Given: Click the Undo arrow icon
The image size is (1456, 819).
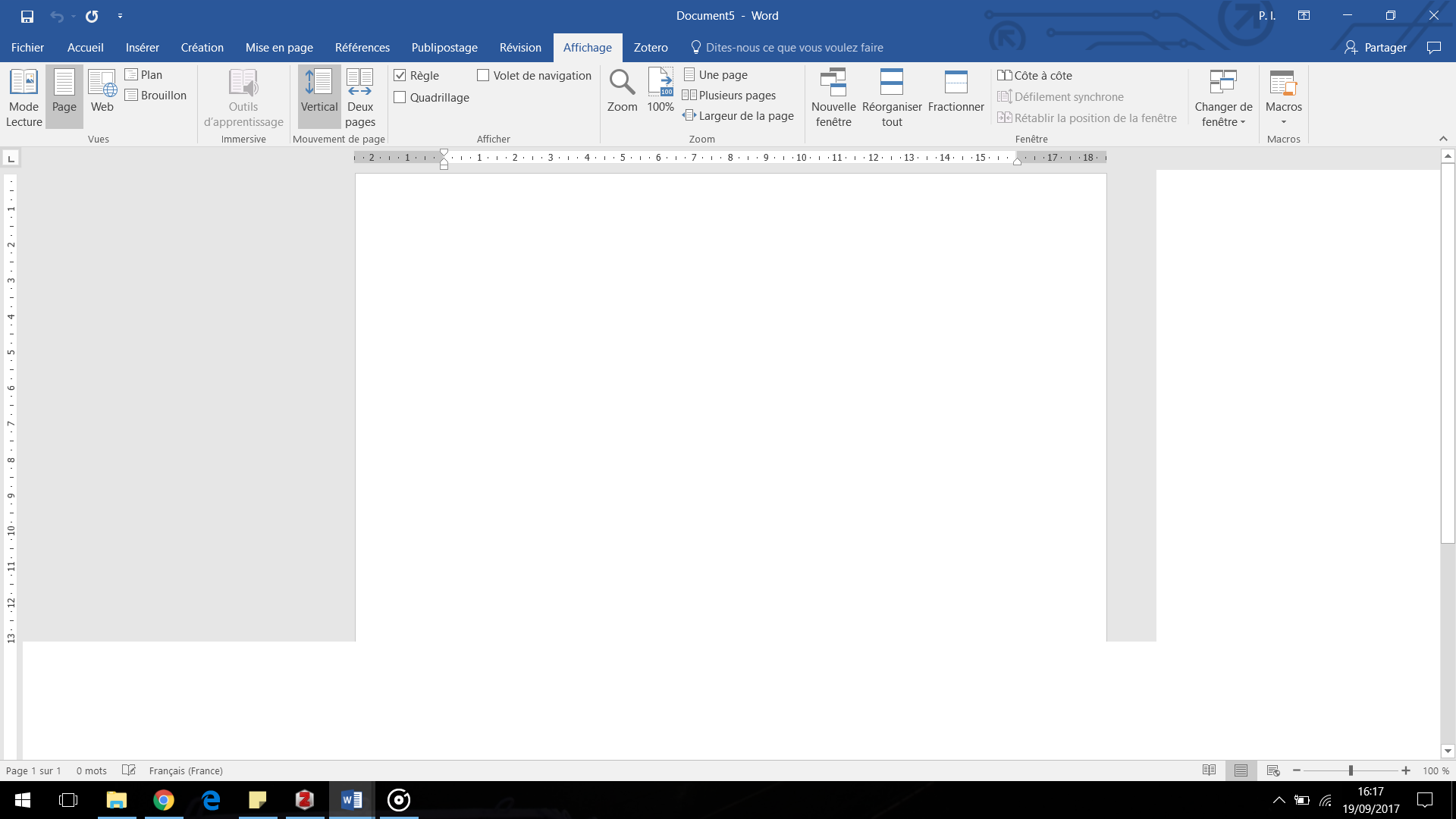Looking at the screenshot, I should [57, 16].
